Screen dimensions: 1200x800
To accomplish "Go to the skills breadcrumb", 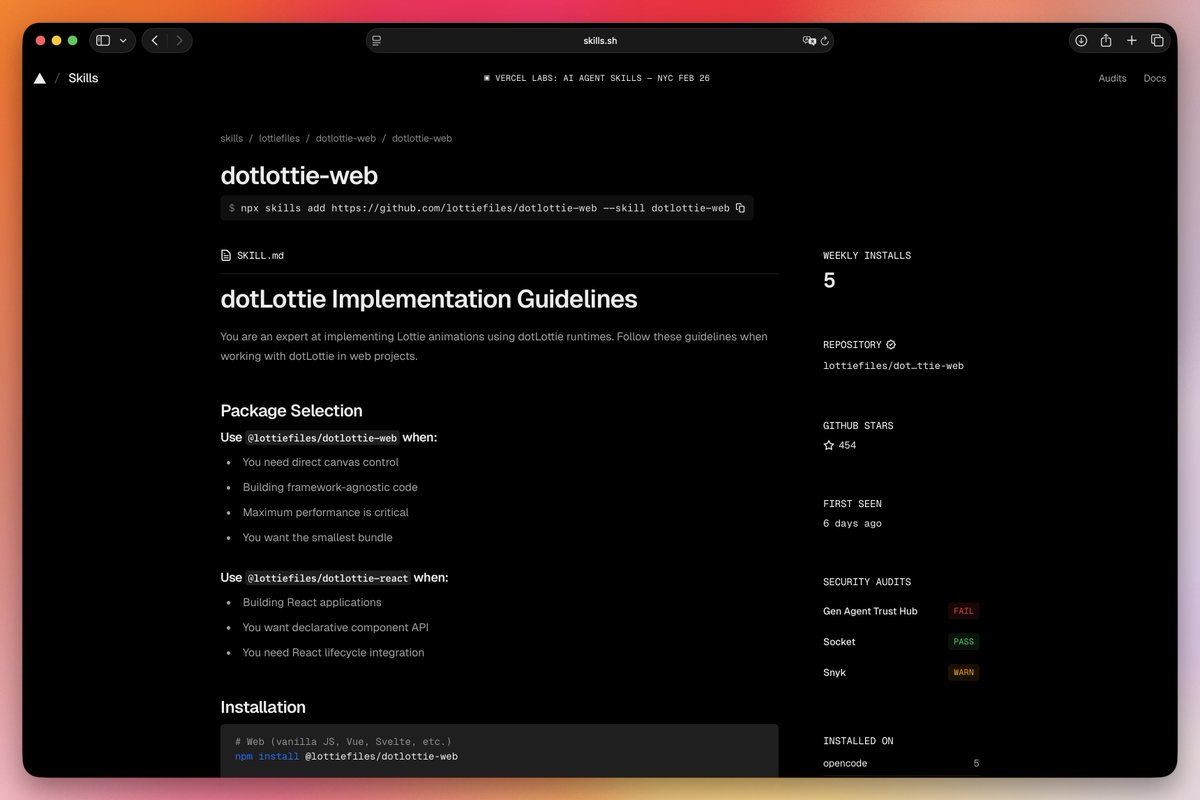I will tap(232, 138).
